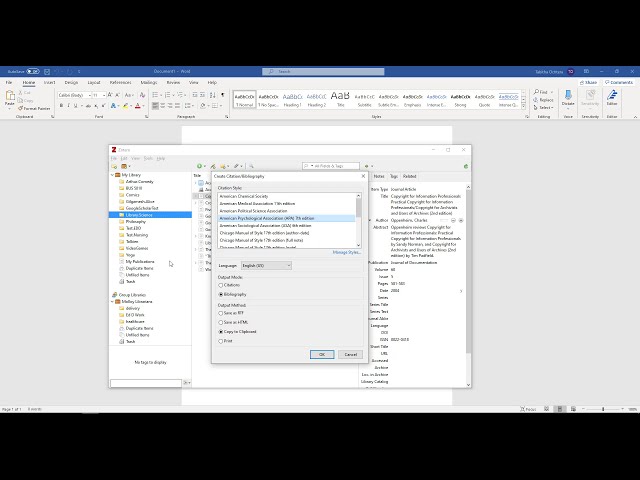Select the Print output method radio button
The image size is (640, 480).
221,341
